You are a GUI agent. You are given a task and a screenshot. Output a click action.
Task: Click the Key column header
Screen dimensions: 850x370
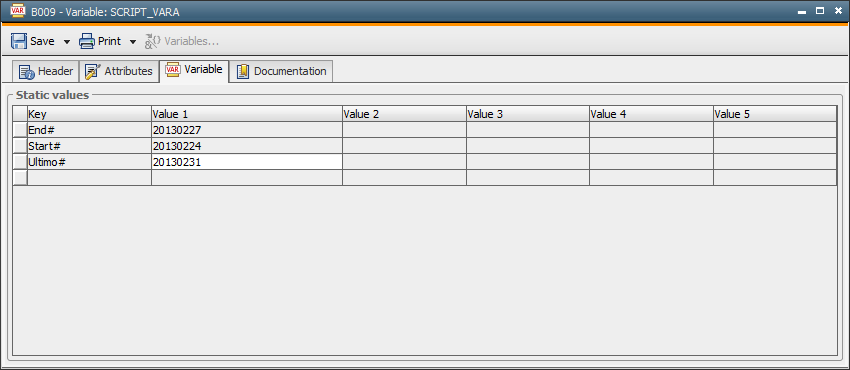pyautogui.click(x=89, y=114)
